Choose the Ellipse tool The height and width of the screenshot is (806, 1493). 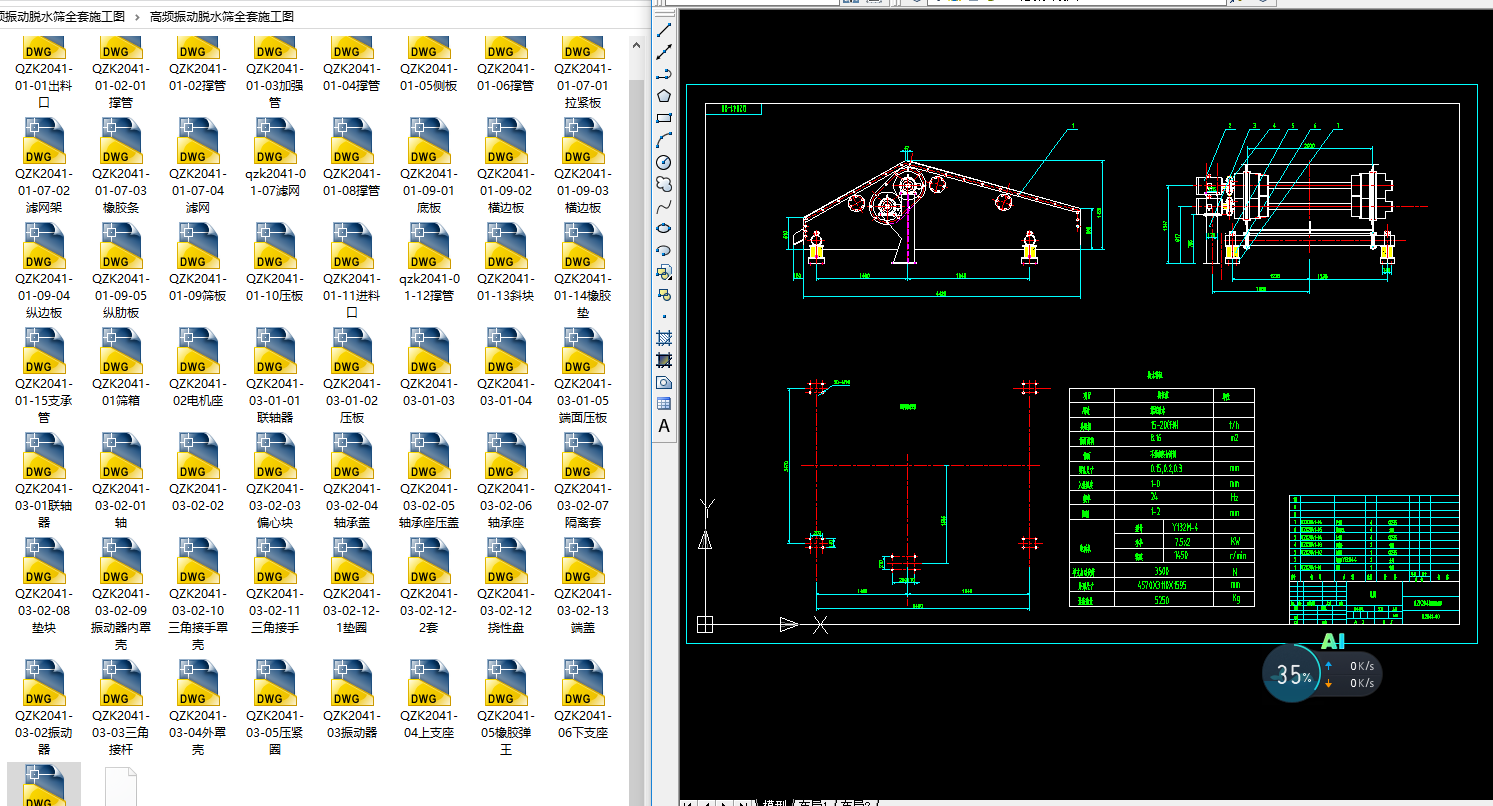coord(663,229)
